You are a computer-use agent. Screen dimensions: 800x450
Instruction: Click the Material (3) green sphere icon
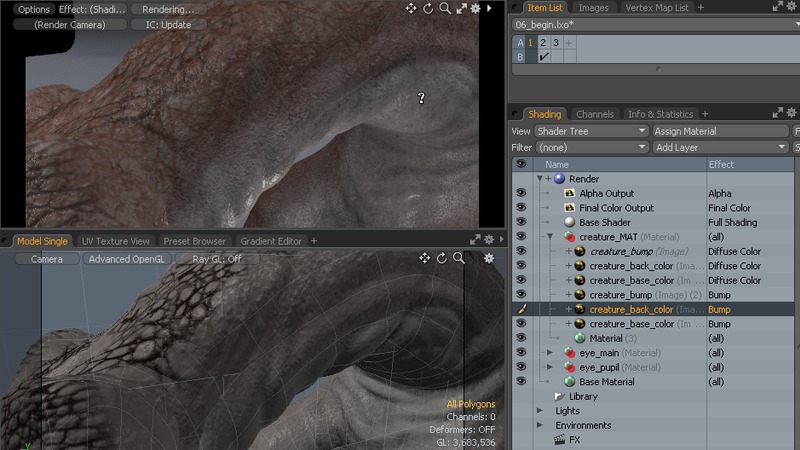coord(580,338)
